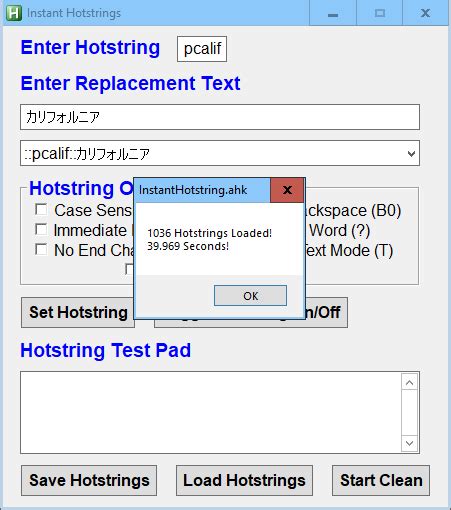Click the Test Pad scrollbar up arrow
Screen dimensions: 451x510
click(410, 382)
